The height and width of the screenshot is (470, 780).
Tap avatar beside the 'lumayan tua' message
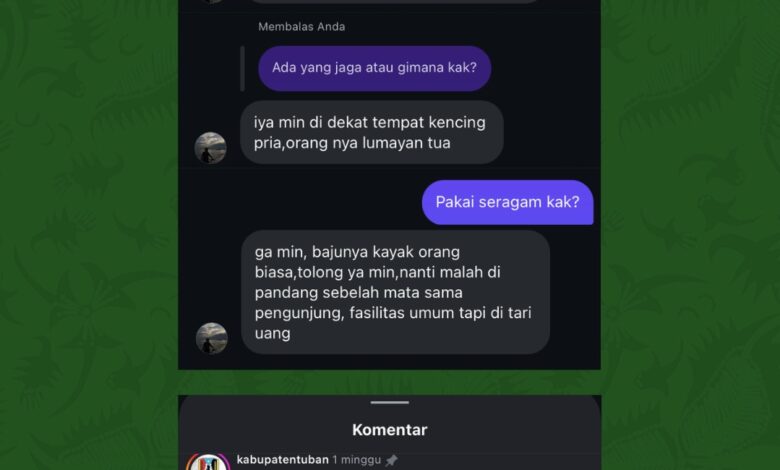pyautogui.click(x=210, y=148)
